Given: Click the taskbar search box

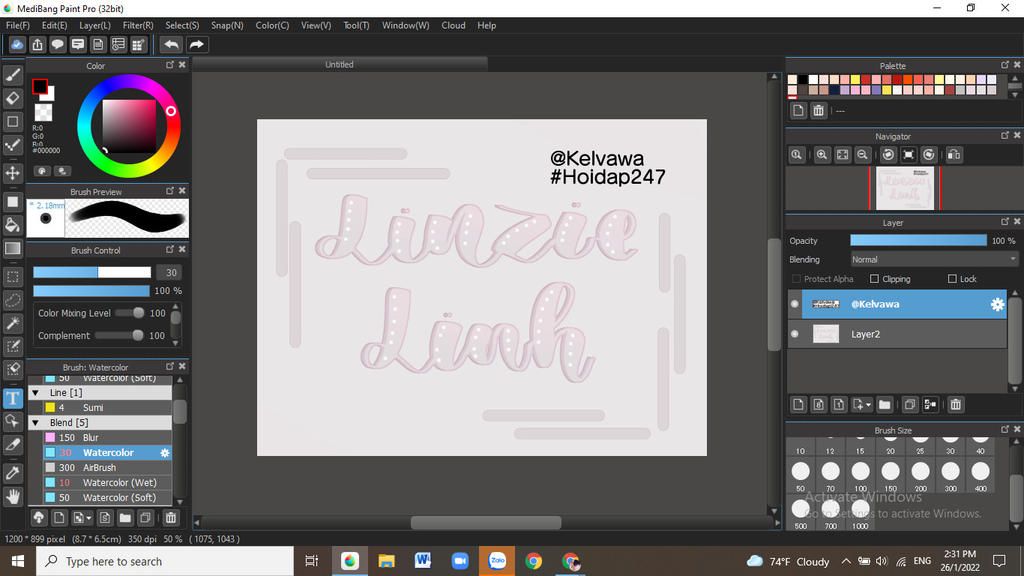Looking at the screenshot, I should point(165,561).
